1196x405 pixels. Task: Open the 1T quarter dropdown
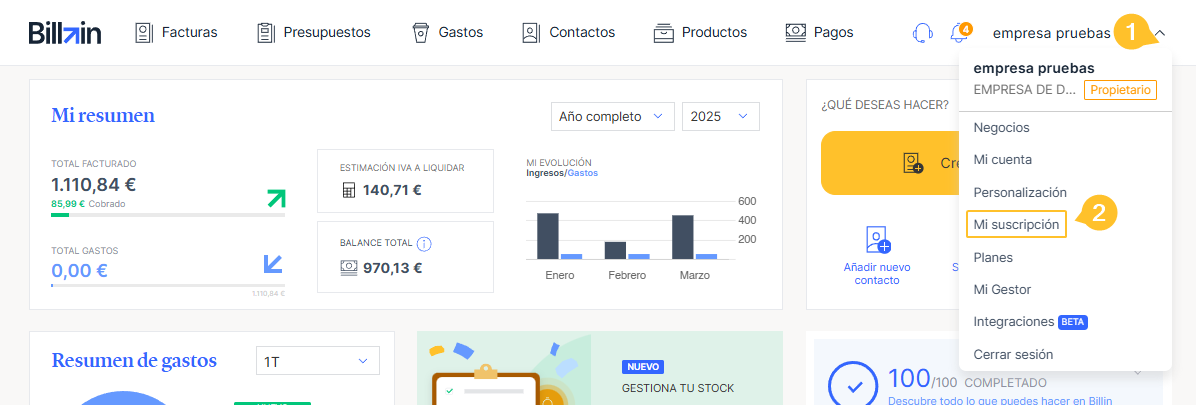(317, 361)
